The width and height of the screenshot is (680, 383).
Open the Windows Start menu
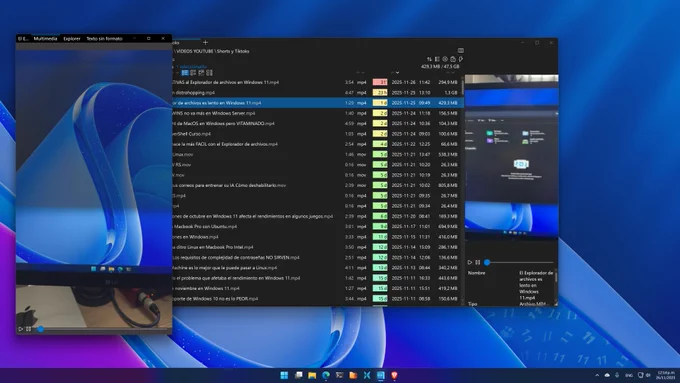point(284,375)
